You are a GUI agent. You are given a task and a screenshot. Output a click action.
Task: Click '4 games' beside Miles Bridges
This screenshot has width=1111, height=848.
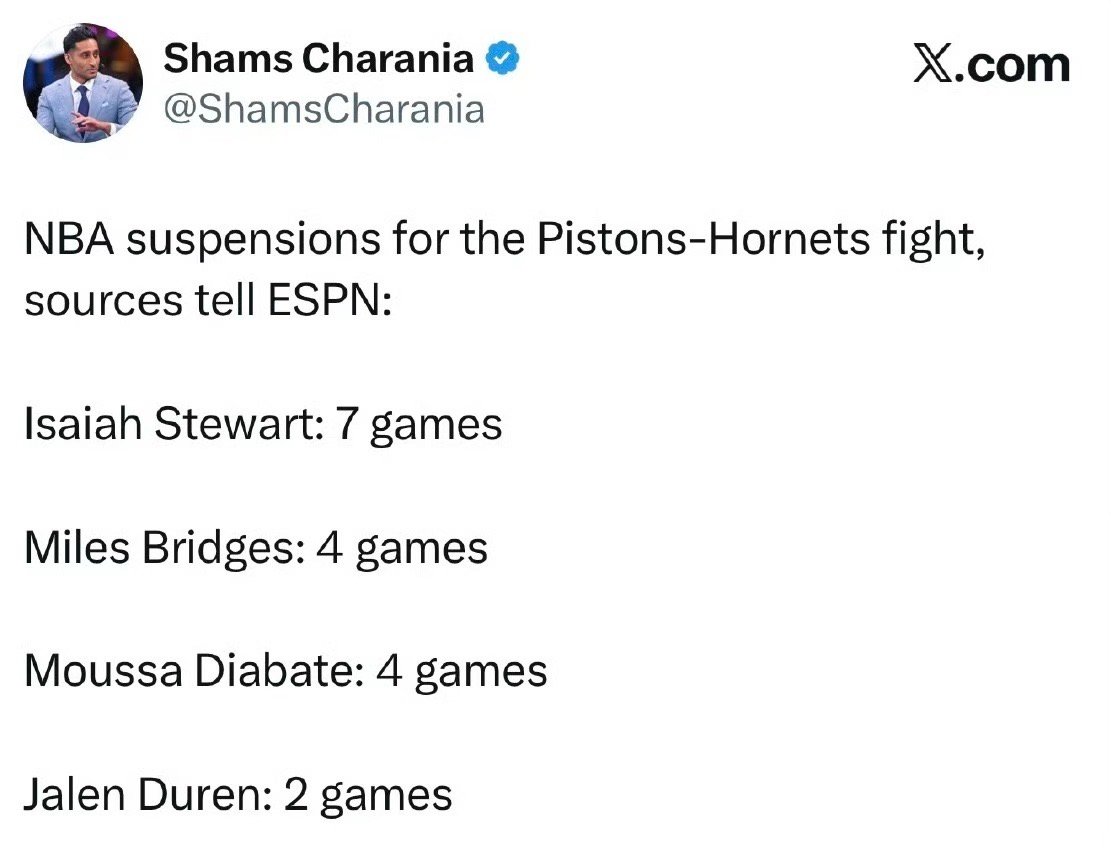[401, 549]
